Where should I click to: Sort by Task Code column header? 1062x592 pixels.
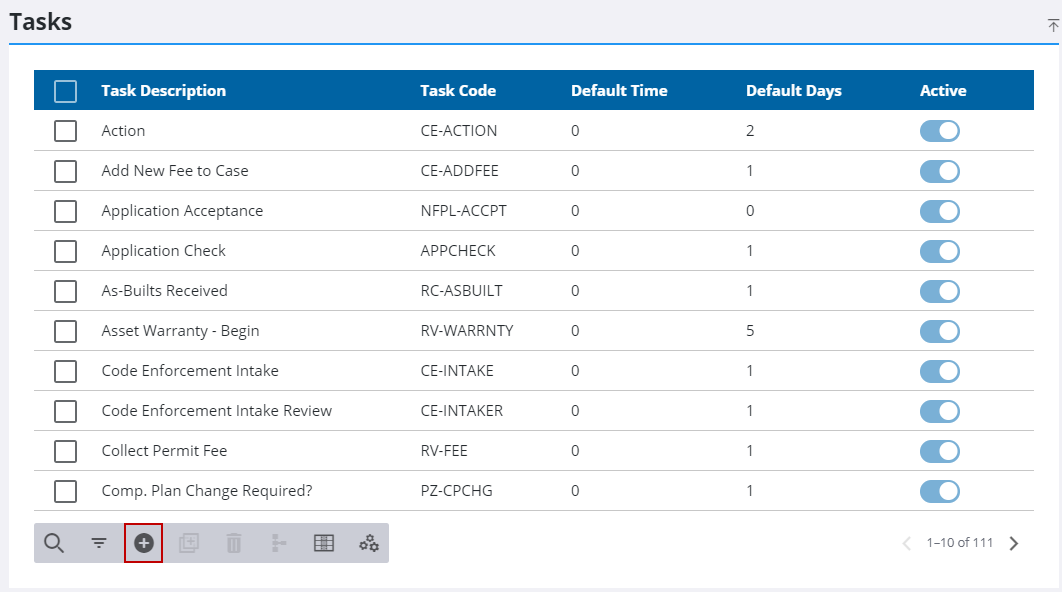point(458,91)
